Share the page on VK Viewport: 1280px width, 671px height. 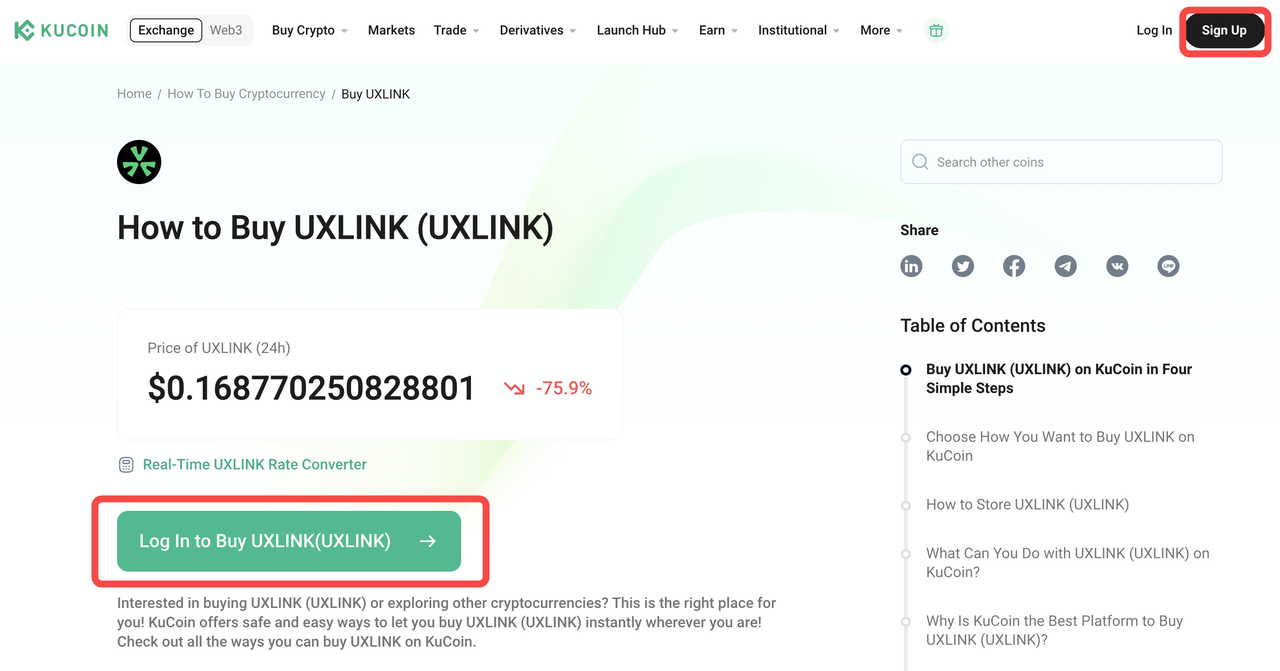(x=1117, y=266)
